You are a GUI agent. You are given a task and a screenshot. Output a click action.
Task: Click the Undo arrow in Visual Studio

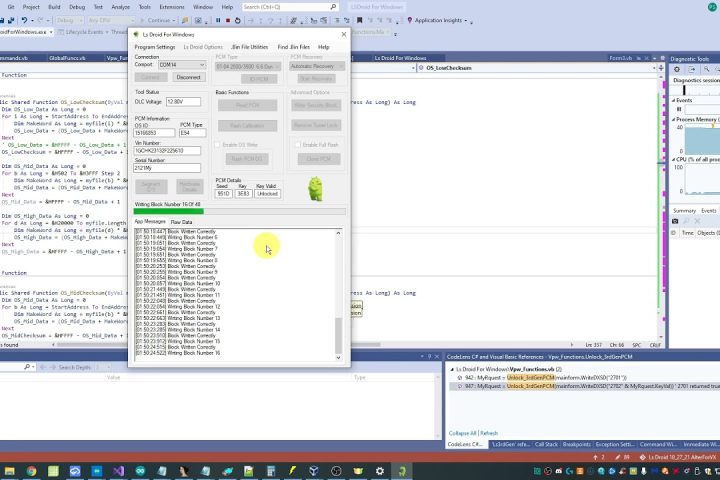coord(24,20)
